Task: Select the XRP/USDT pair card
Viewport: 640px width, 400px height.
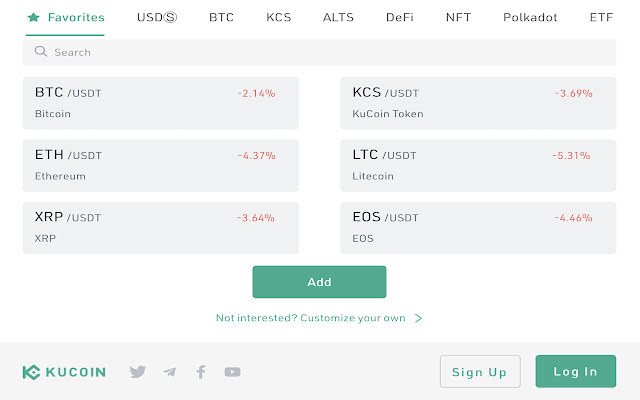Action: (x=160, y=227)
